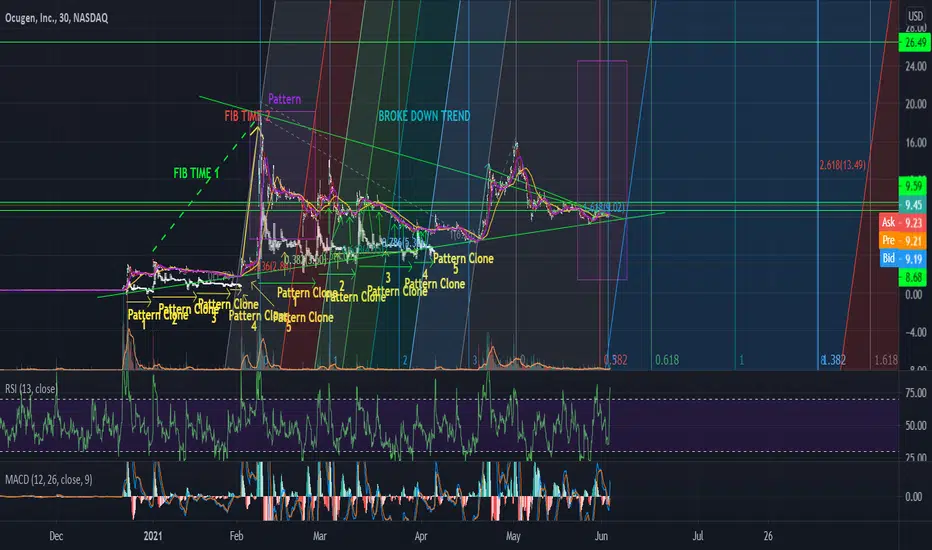Image resolution: width=932 pixels, height=550 pixels.
Task: Select the Ask 9.23 price tag
Action: click(x=902, y=222)
